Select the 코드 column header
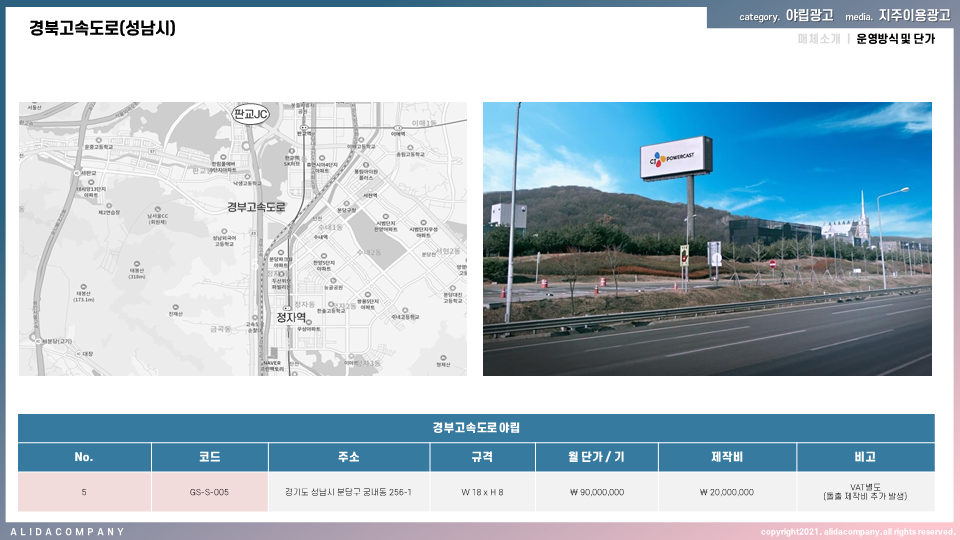The width and height of the screenshot is (960, 540). pyautogui.click(x=209, y=457)
